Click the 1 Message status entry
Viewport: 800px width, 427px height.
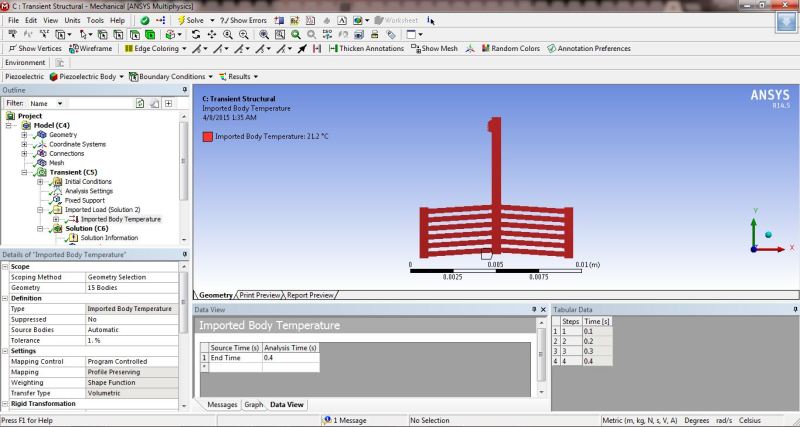(345, 420)
